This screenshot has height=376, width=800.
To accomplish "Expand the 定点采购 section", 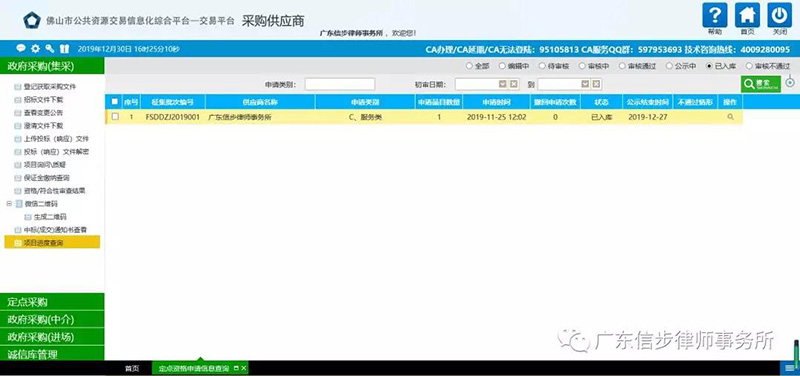I will click(52, 302).
